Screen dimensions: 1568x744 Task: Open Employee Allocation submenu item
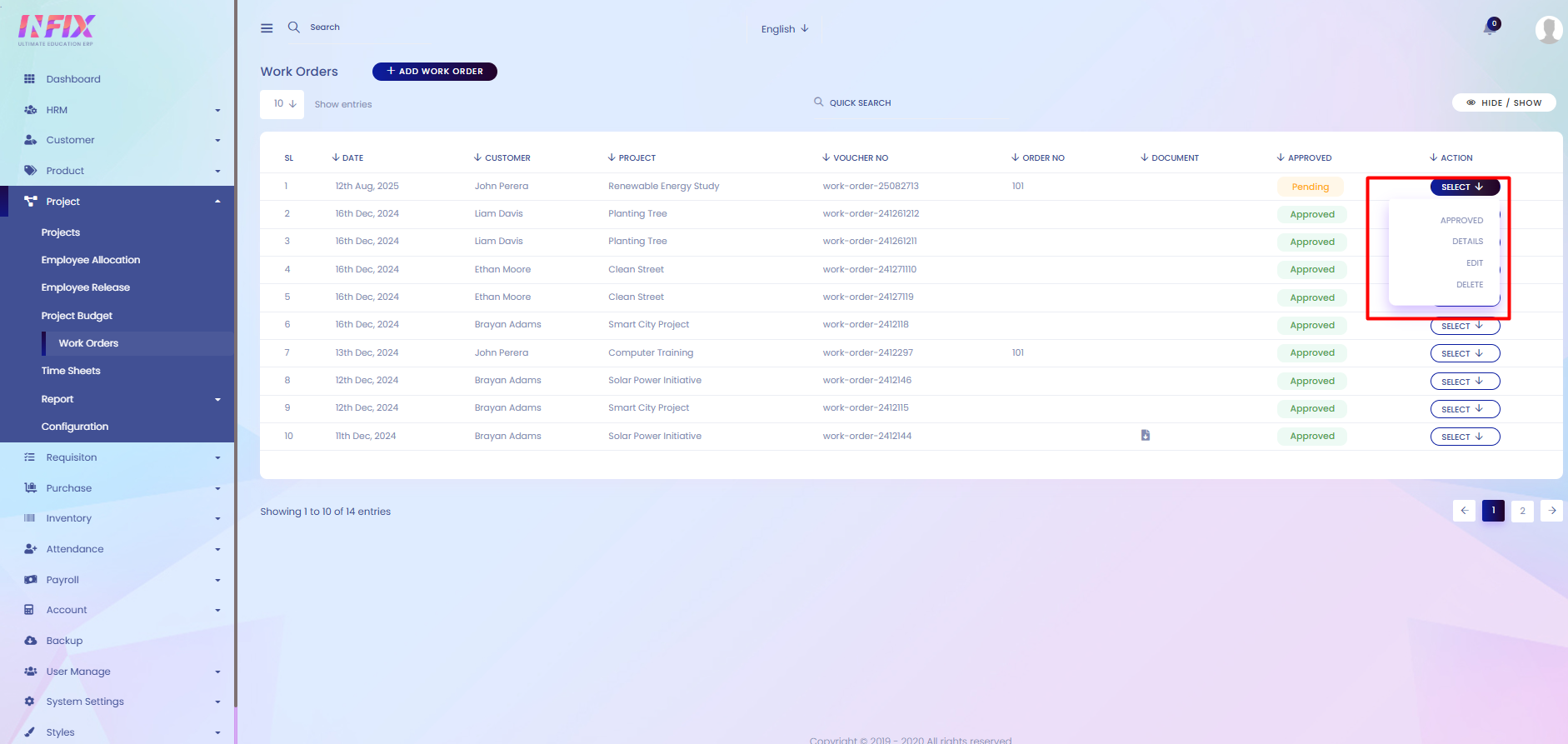pyautogui.click(x=91, y=260)
